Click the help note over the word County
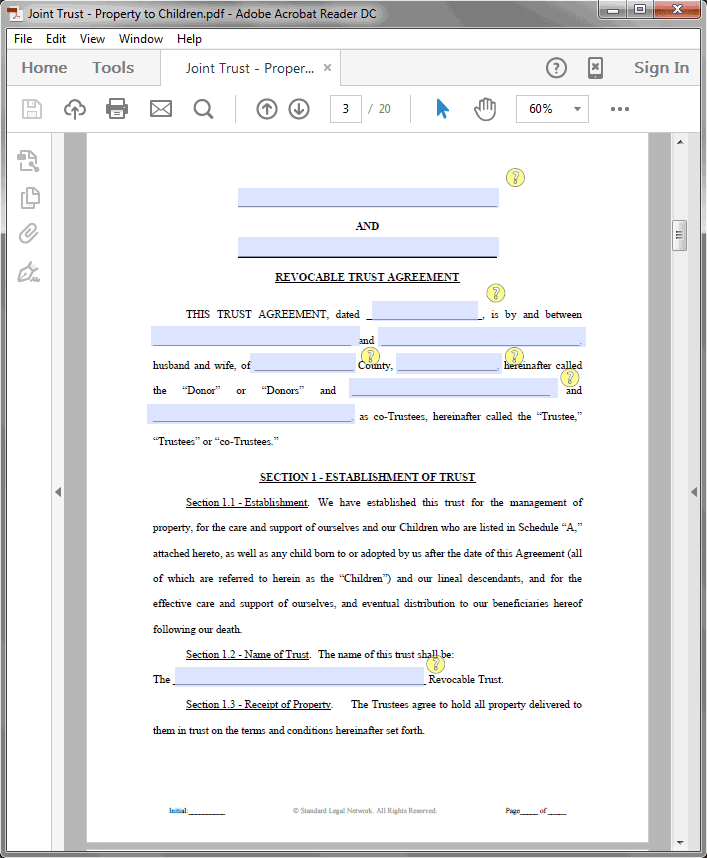707x858 pixels. pos(370,356)
